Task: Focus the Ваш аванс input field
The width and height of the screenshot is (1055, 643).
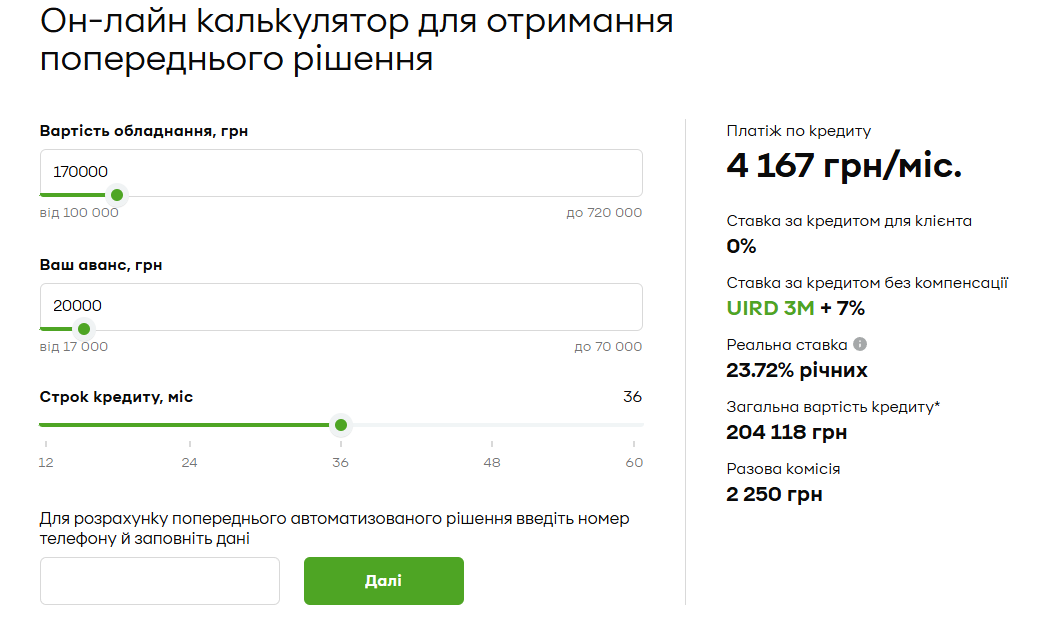Action: [x=340, y=306]
